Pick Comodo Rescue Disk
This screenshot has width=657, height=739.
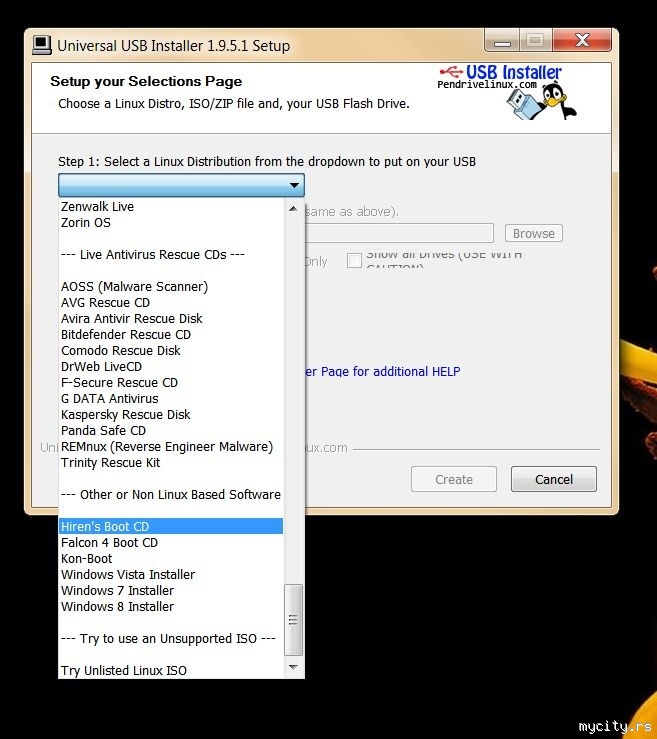point(171,351)
